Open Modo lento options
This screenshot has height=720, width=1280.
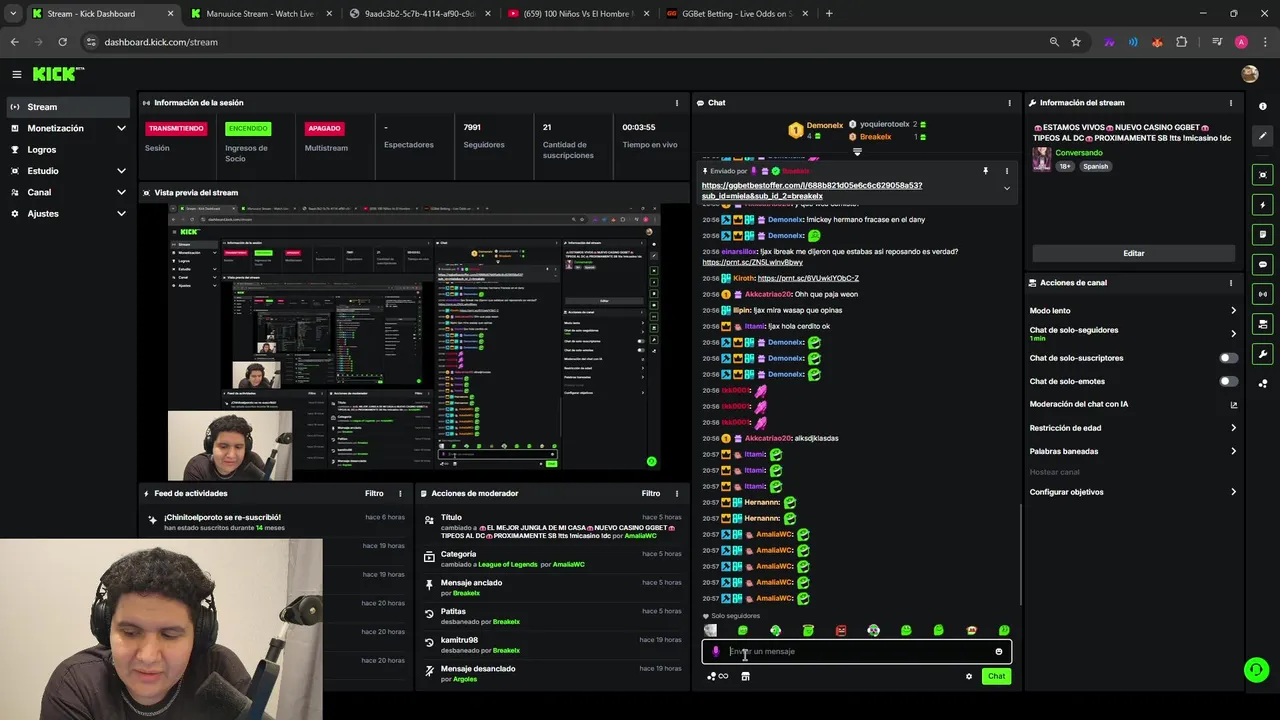tap(1133, 311)
